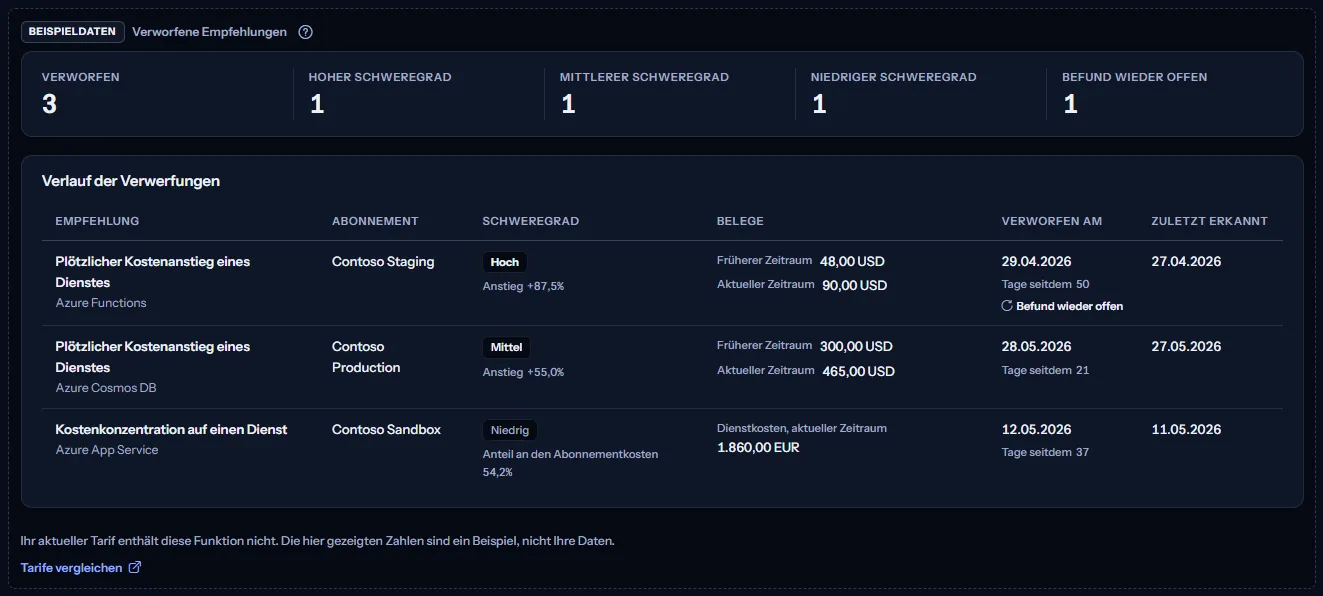Click the Tage seitdem 50 text

tap(1045, 285)
